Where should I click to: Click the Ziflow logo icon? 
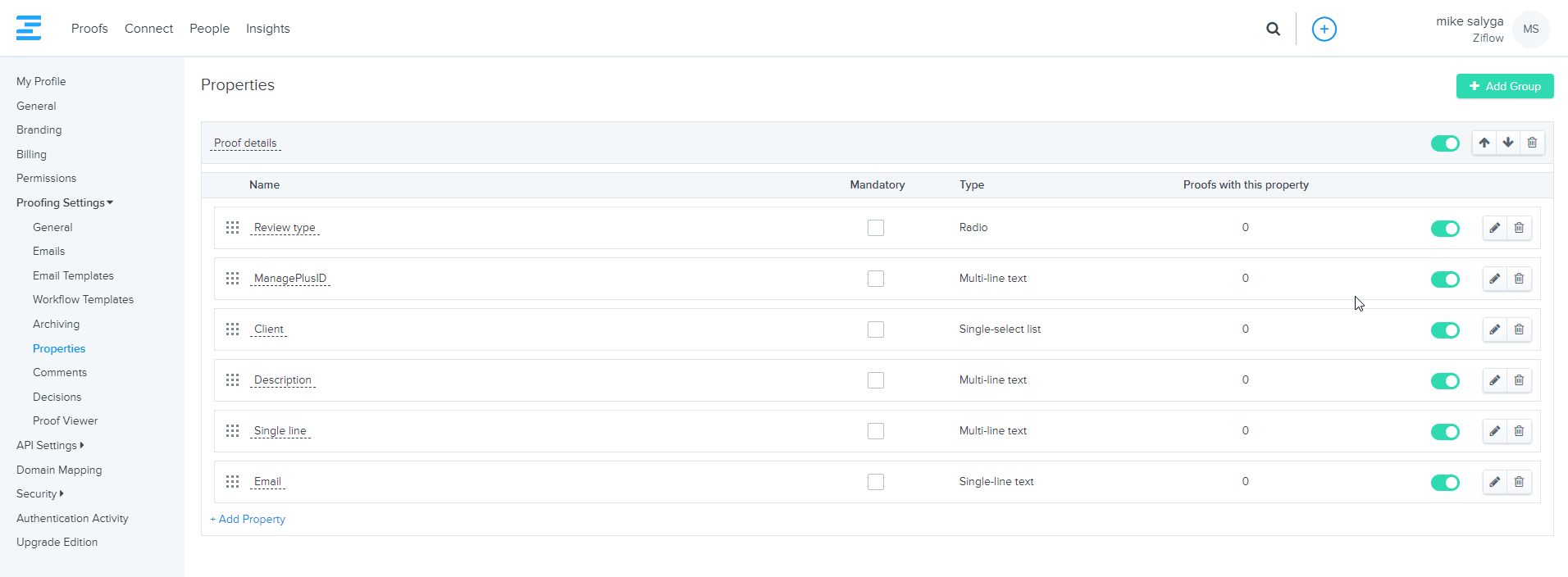point(29,28)
